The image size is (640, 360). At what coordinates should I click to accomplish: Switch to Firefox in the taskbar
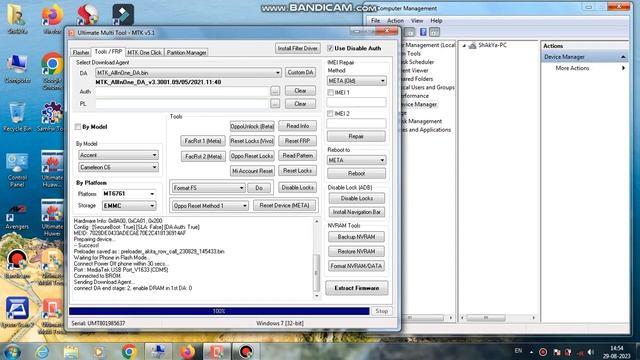coord(187,351)
